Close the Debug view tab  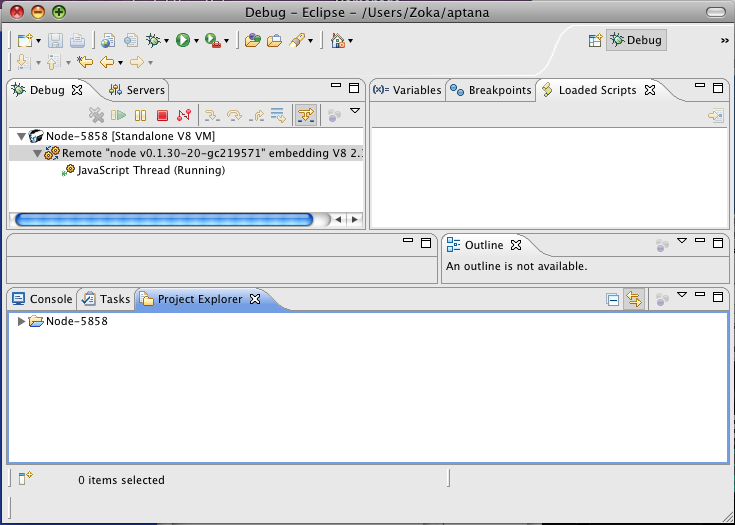click(x=77, y=90)
